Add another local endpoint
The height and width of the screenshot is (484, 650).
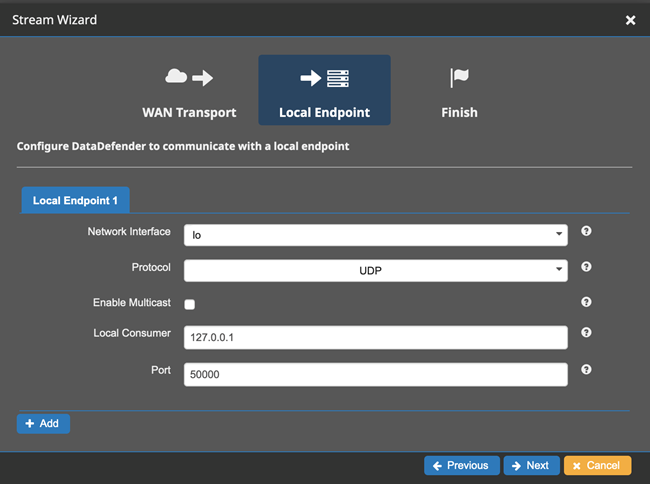pos(43,424)
